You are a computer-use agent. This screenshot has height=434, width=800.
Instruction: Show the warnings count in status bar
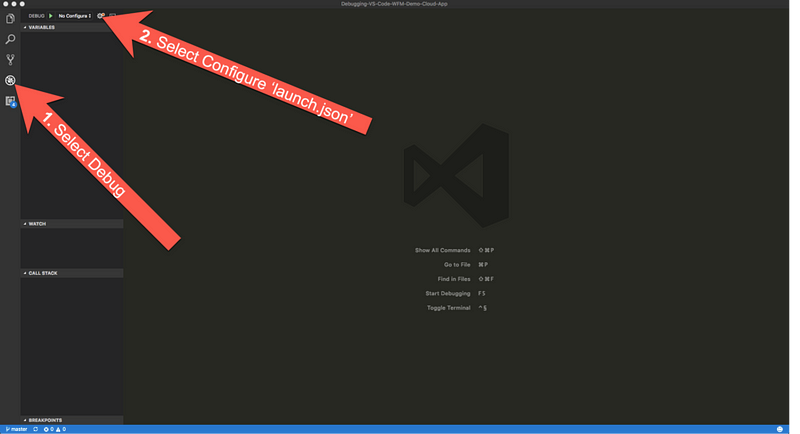(61, 429)
